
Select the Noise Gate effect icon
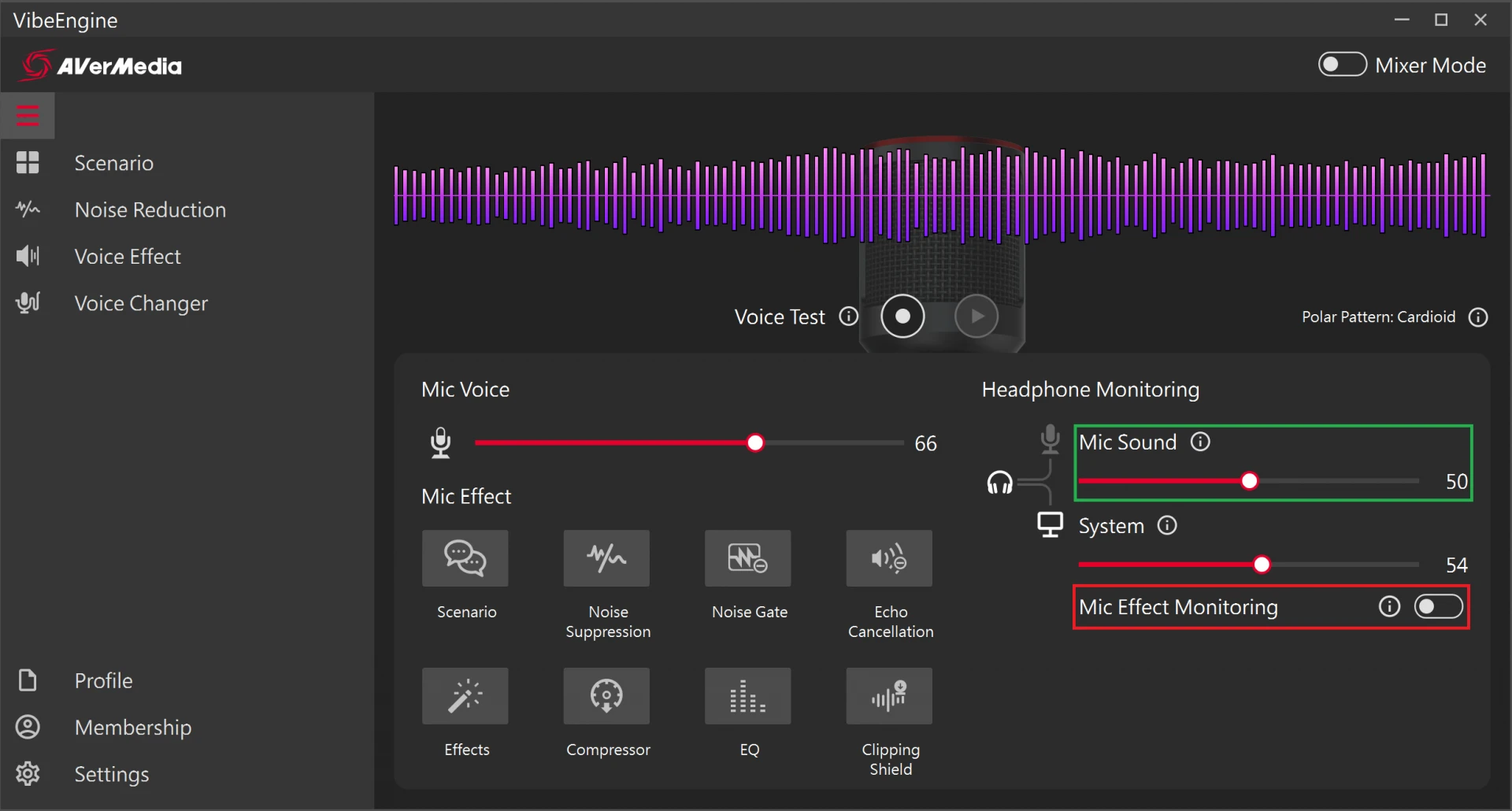click(747, 558)
